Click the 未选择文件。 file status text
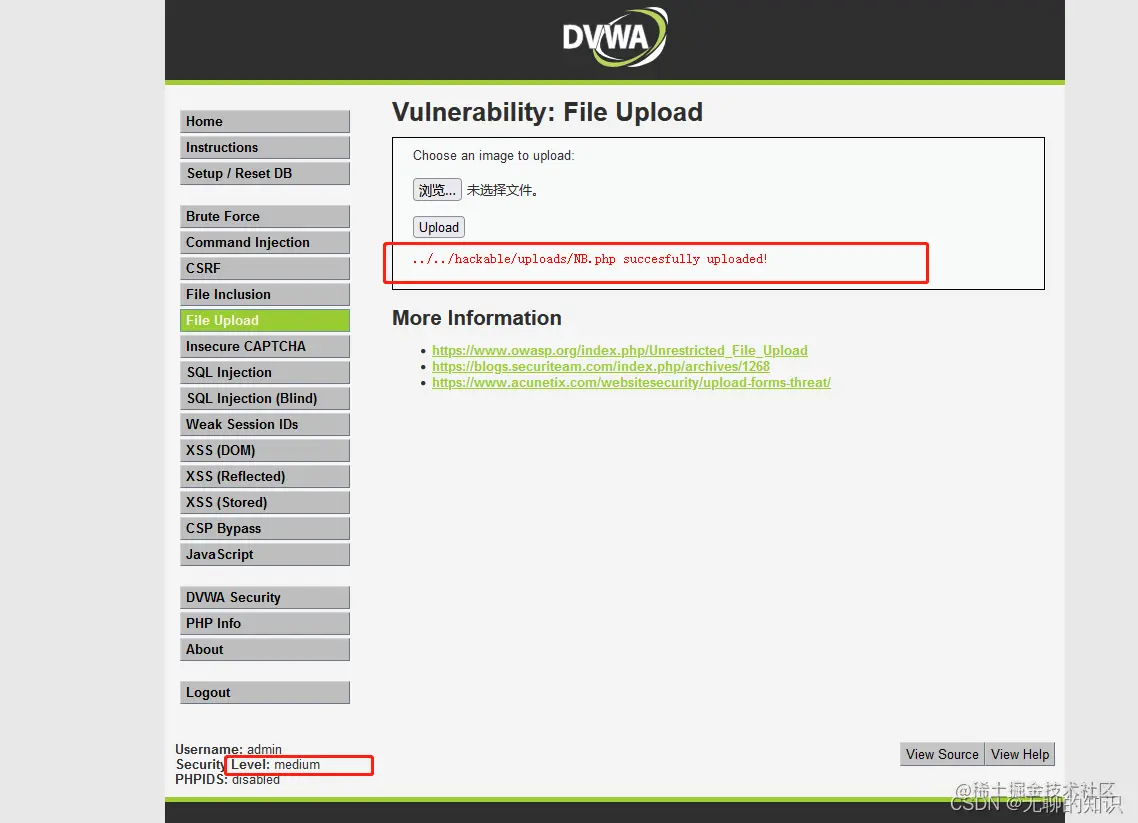 coord(502,190)
